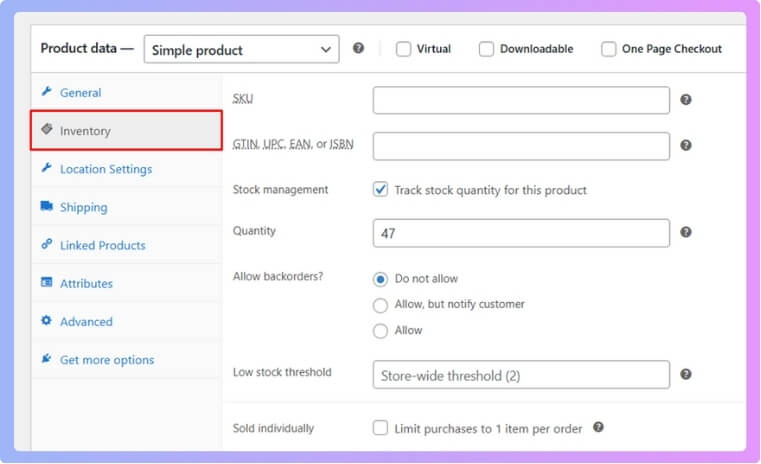Click help icon next to product type dropdown

[358, 48]
